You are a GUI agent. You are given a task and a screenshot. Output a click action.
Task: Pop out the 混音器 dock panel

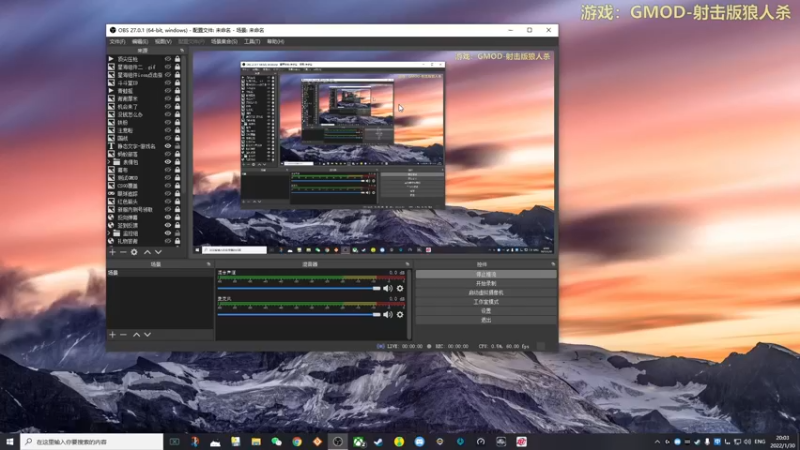pos(407,264)
